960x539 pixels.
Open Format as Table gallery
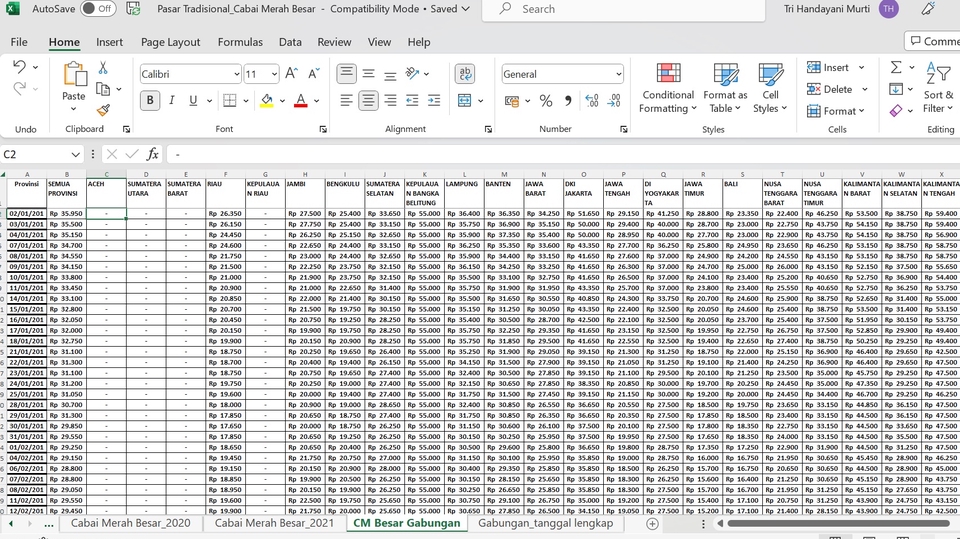coord(725,89)
